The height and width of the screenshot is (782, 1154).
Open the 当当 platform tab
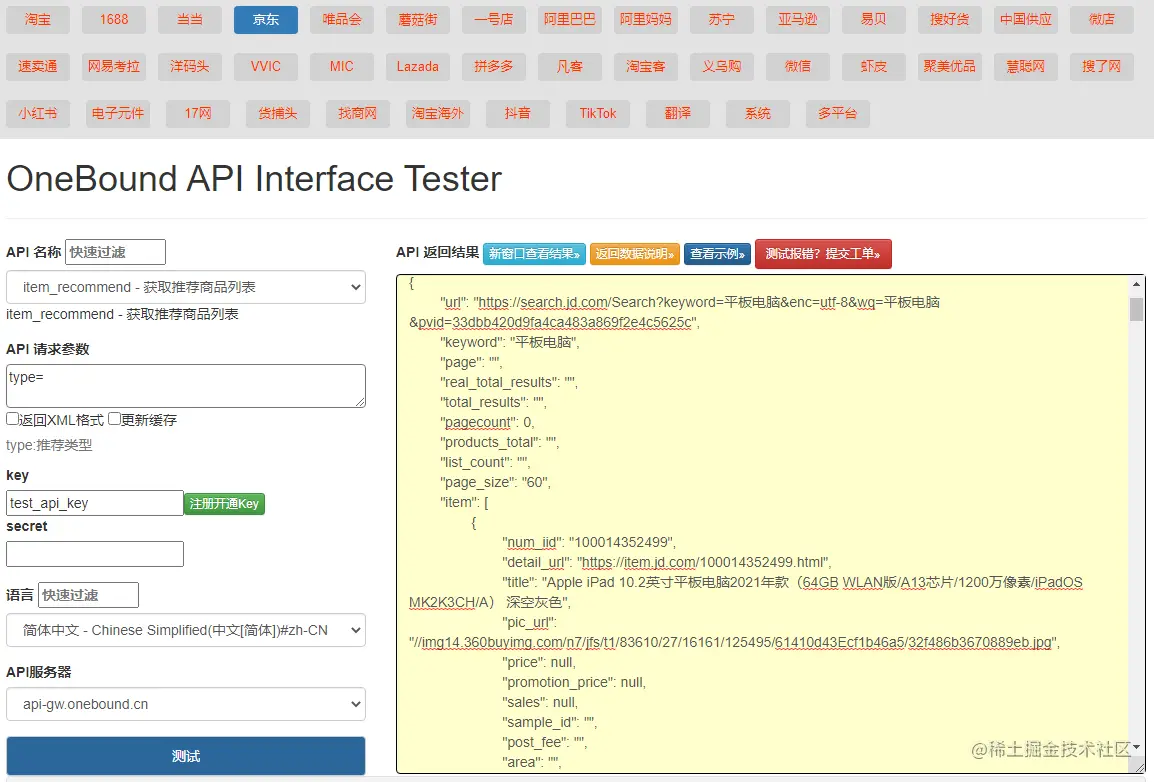pos(190,20)
